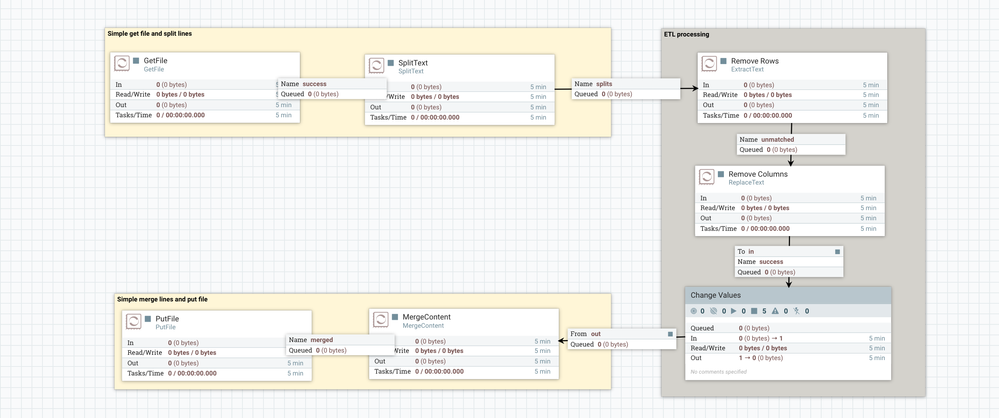Click Queued row under 'merged' connection

click(340, 350)
